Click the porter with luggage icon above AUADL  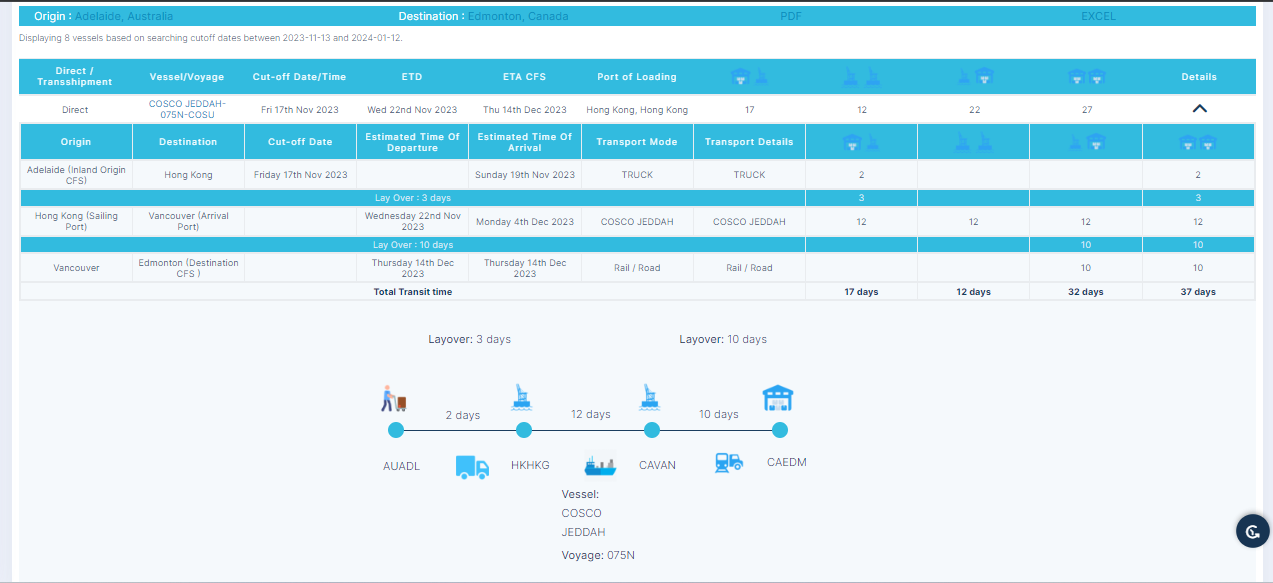pos(394,399)
